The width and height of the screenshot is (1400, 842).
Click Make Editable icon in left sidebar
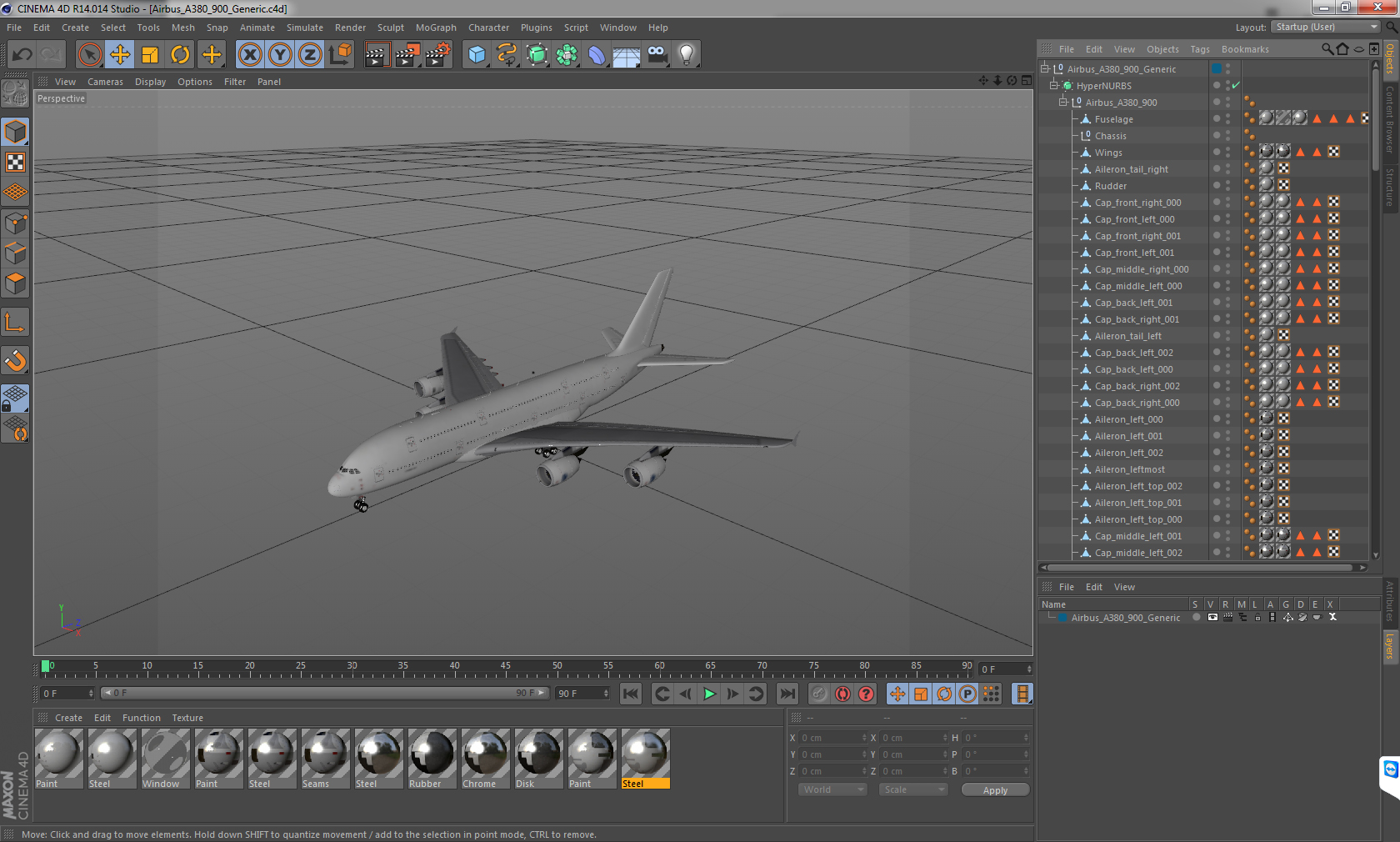(x=15, y=93)
